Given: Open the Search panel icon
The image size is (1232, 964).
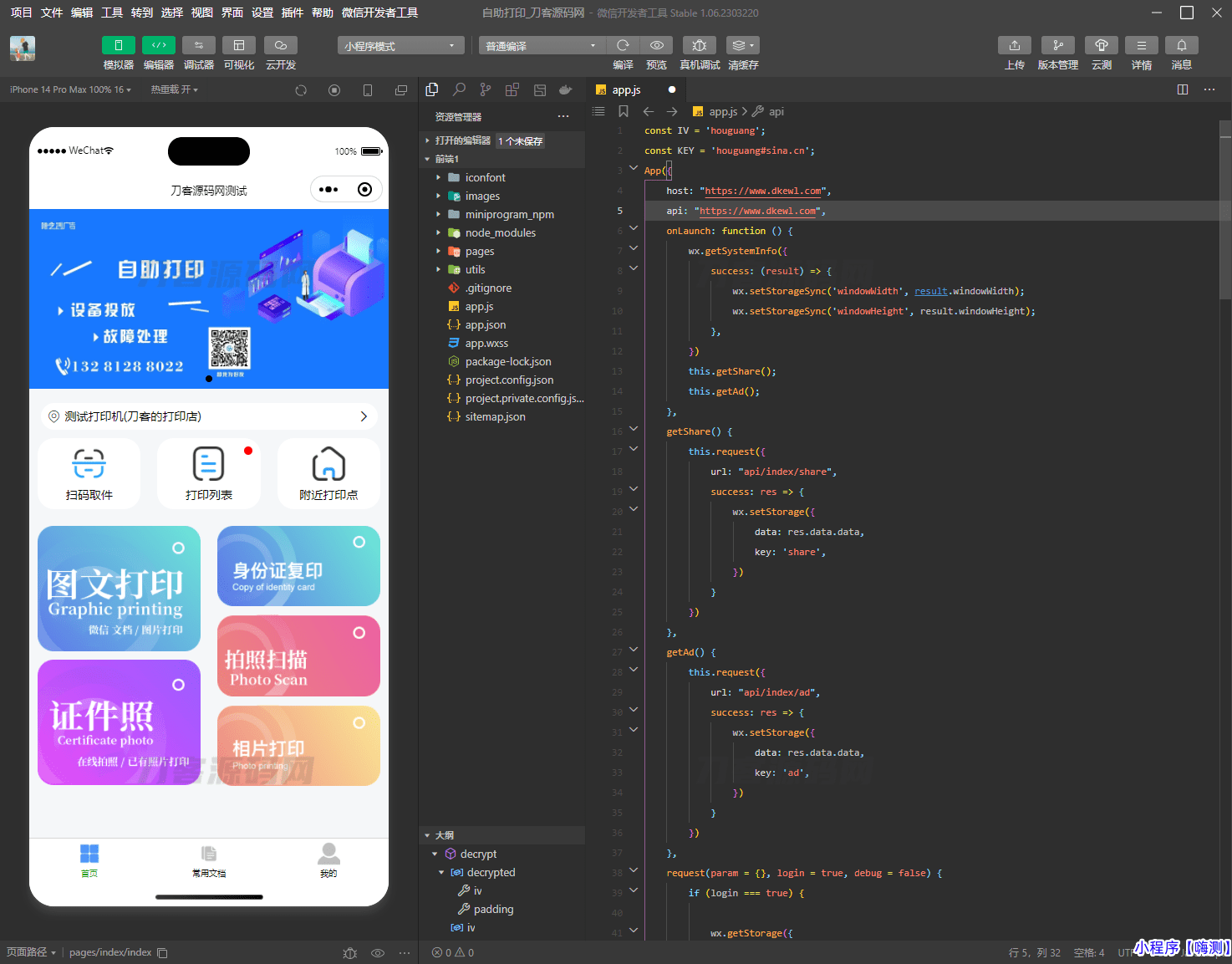Looking at the screenshot, I should tap(459, 89).
